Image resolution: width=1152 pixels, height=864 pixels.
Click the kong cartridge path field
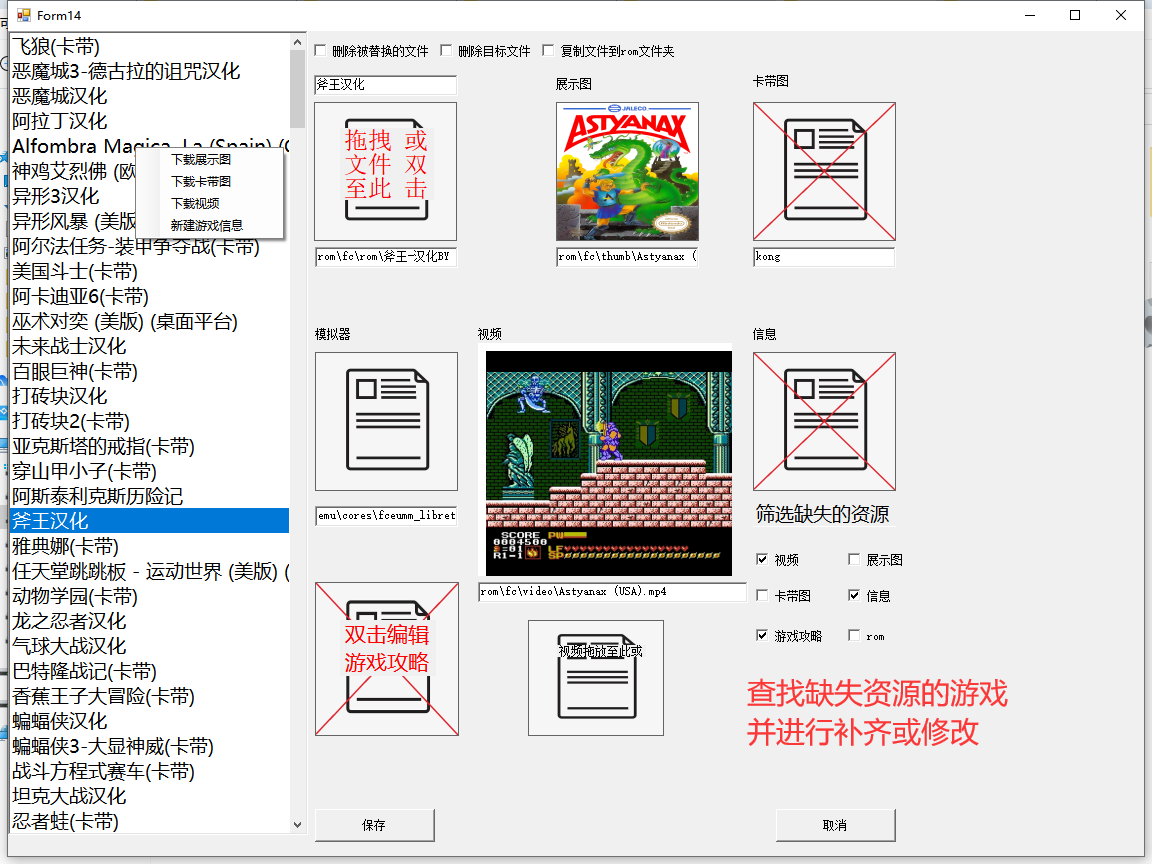coord(824,256)
